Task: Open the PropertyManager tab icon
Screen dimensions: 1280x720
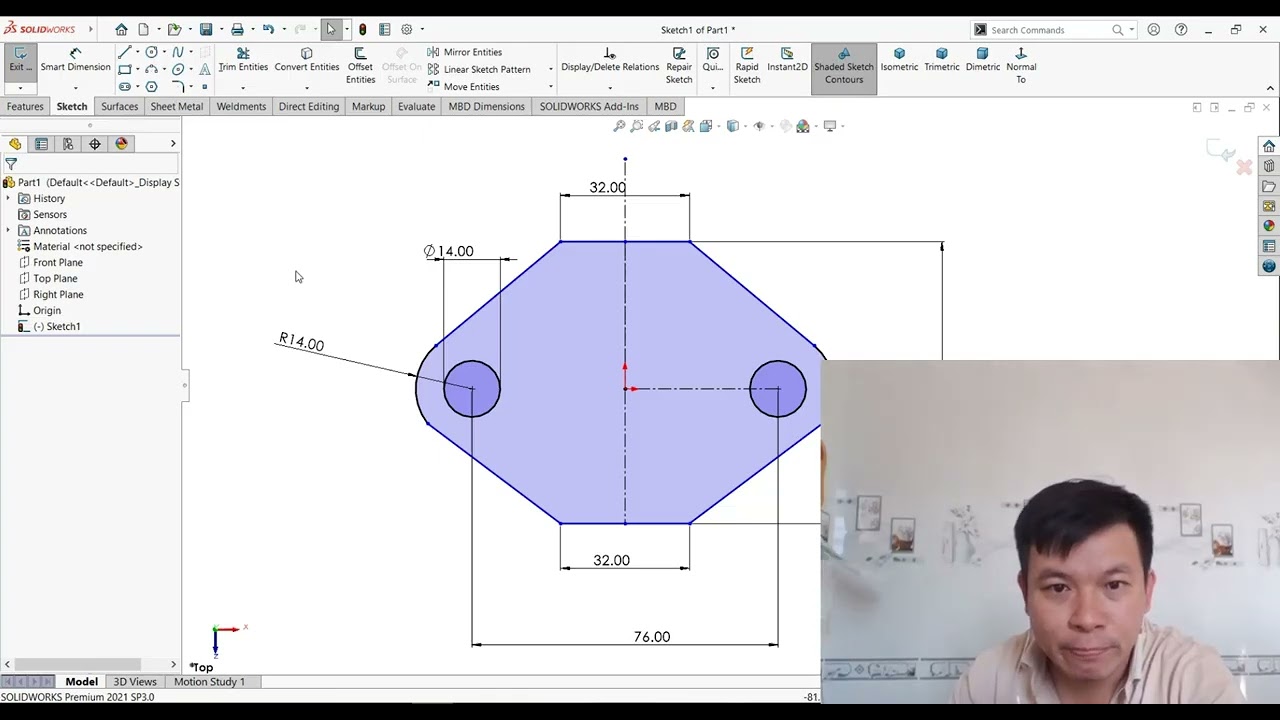Action: click(41, 144)
